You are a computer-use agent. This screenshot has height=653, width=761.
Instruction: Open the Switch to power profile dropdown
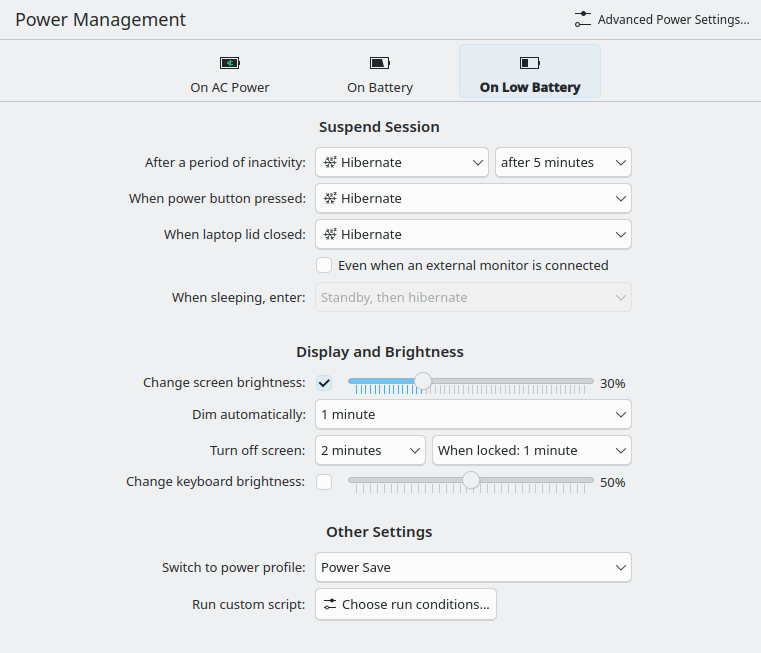473,567
